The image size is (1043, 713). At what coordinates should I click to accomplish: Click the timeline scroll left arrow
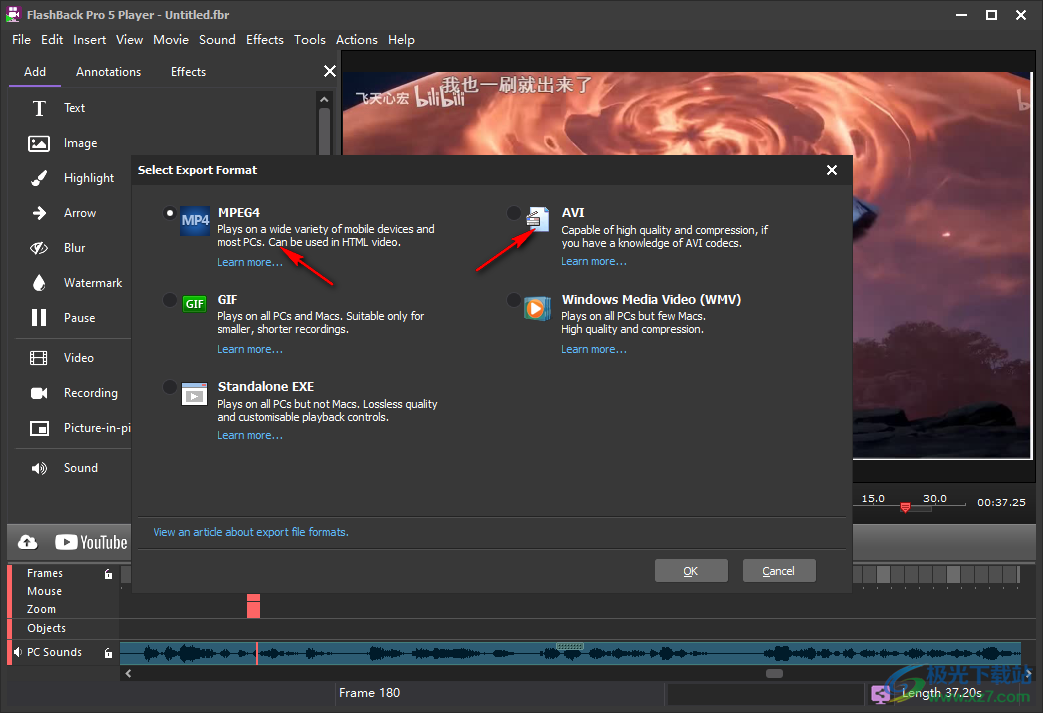[x=128, y=673]
